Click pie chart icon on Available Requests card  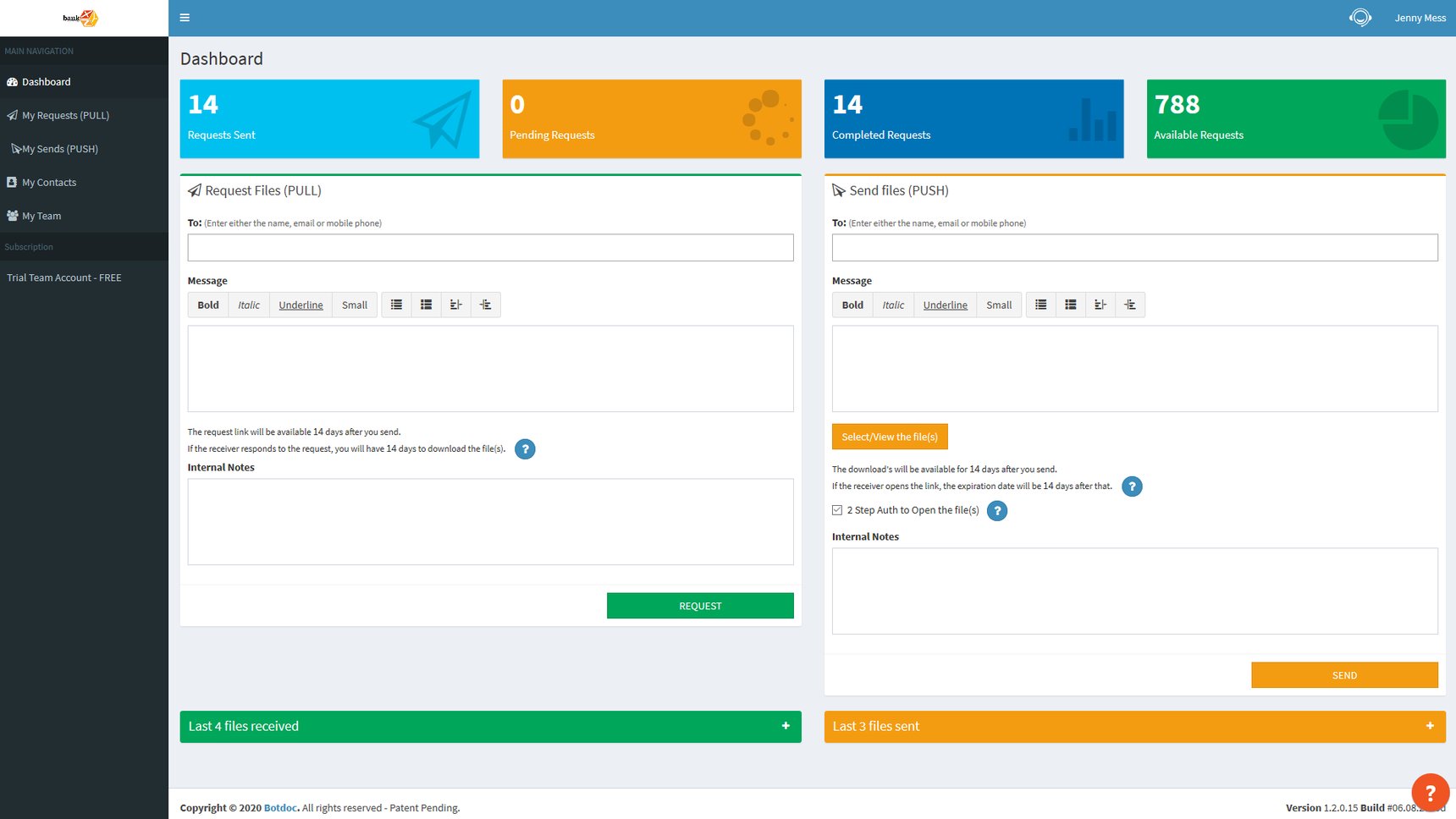click(x=1408, y=120)
